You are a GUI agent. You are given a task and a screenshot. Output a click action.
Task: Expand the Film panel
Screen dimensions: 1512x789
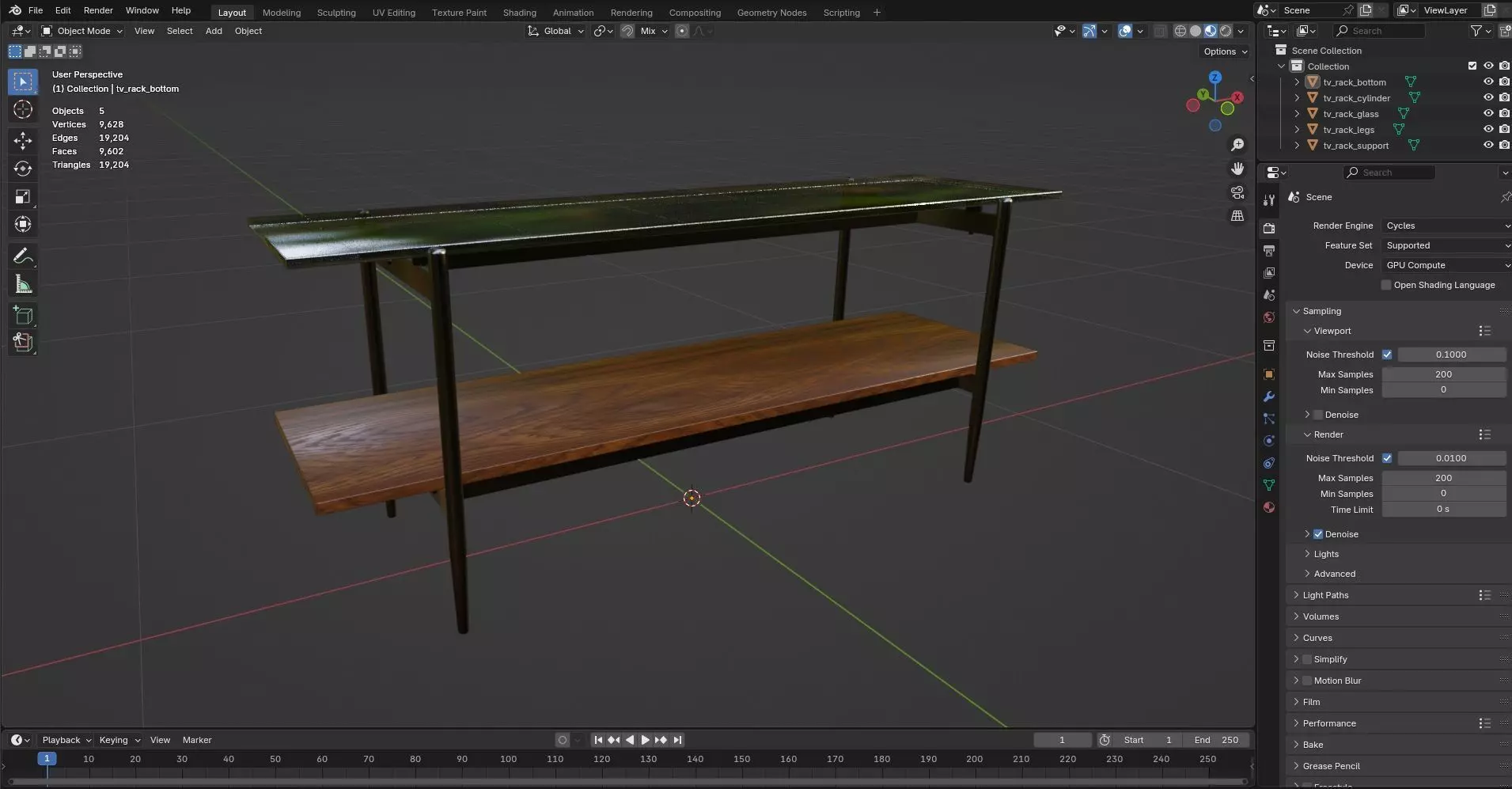[x=1311, y=702]
